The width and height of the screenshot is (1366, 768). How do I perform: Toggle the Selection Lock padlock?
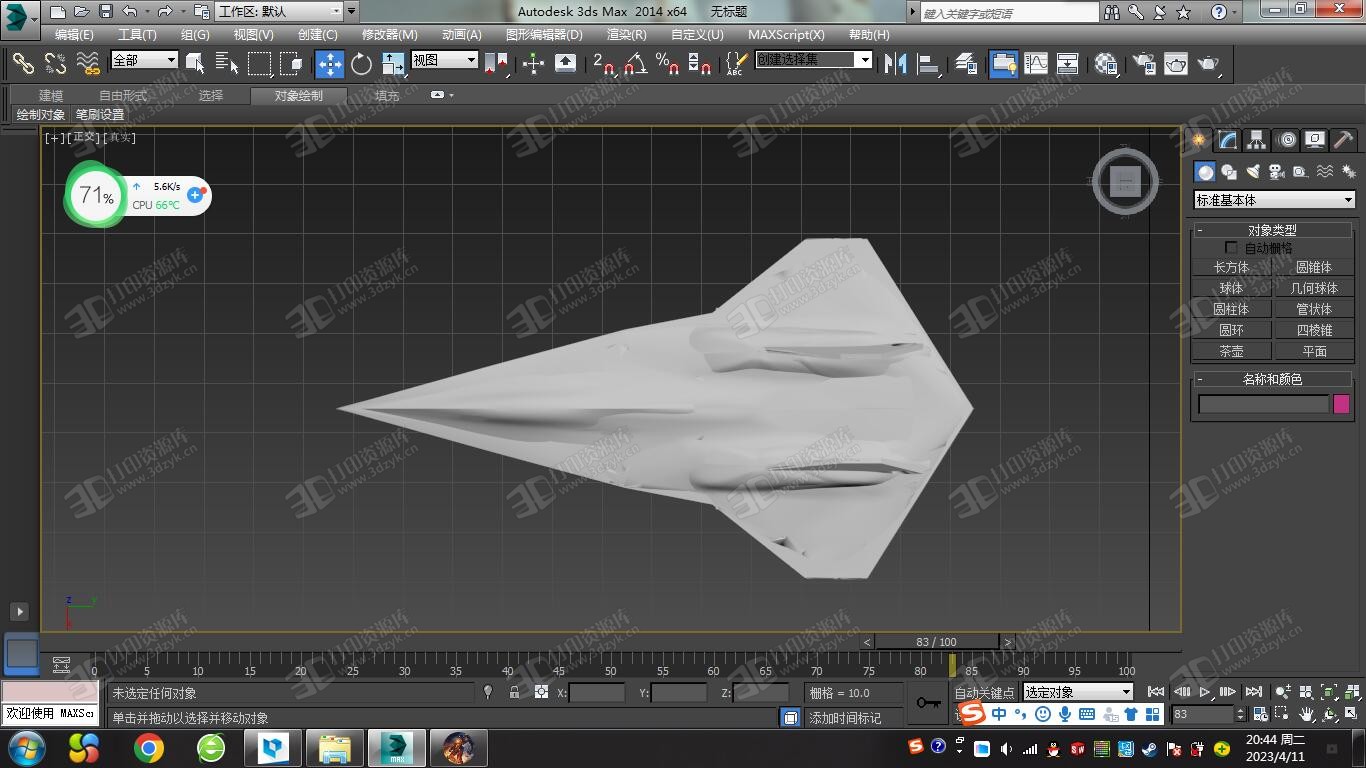click(x=514, y=692)
